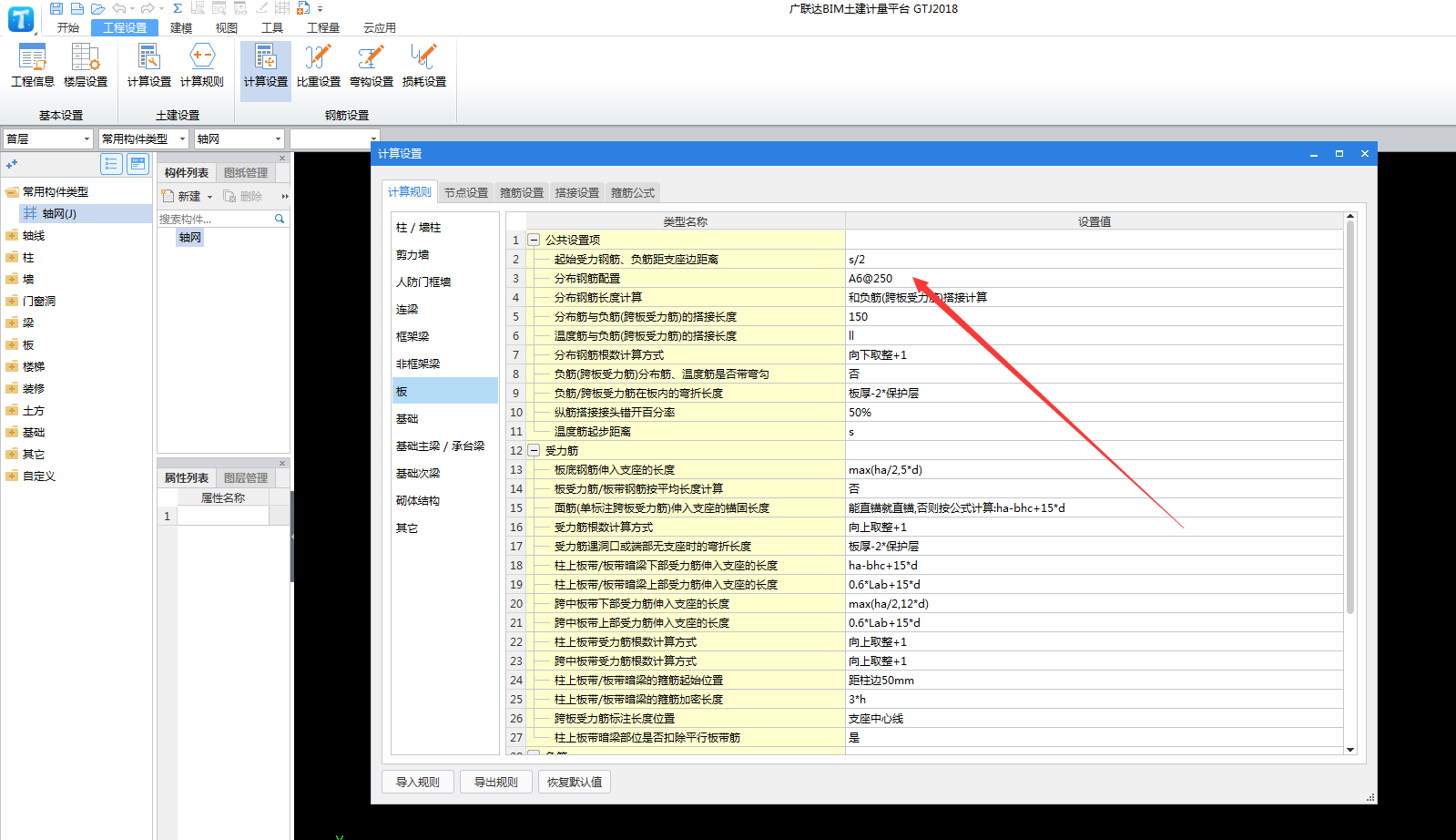Click the Undo arrow icon

119,8
